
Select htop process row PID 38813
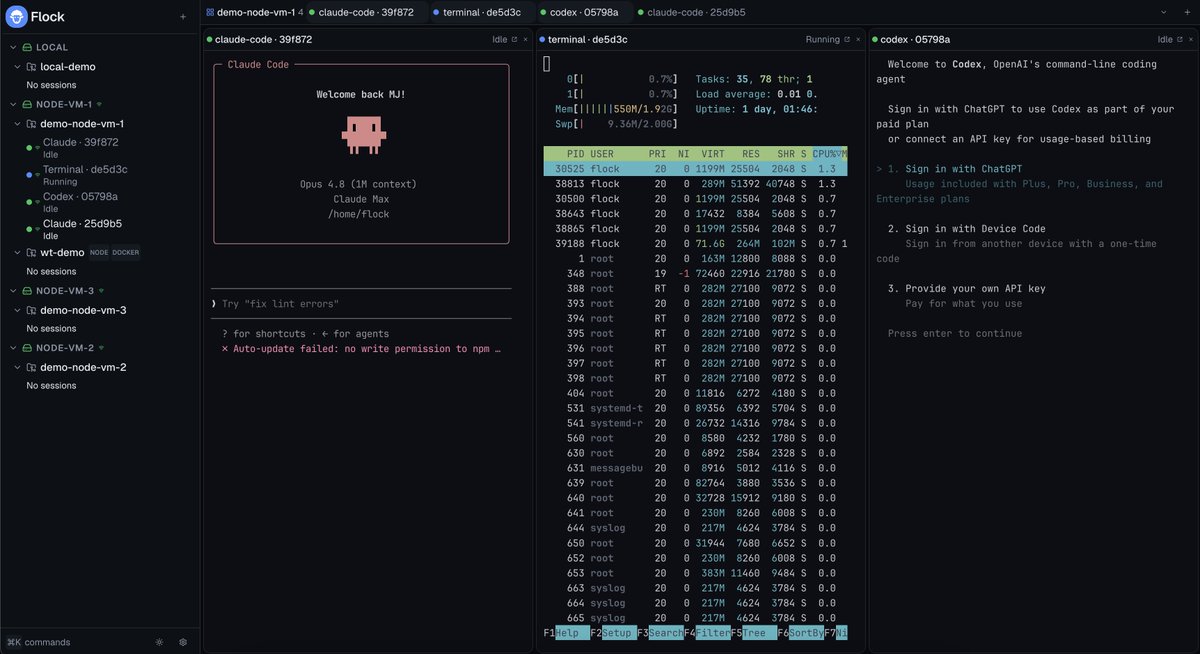coord(695,184)
